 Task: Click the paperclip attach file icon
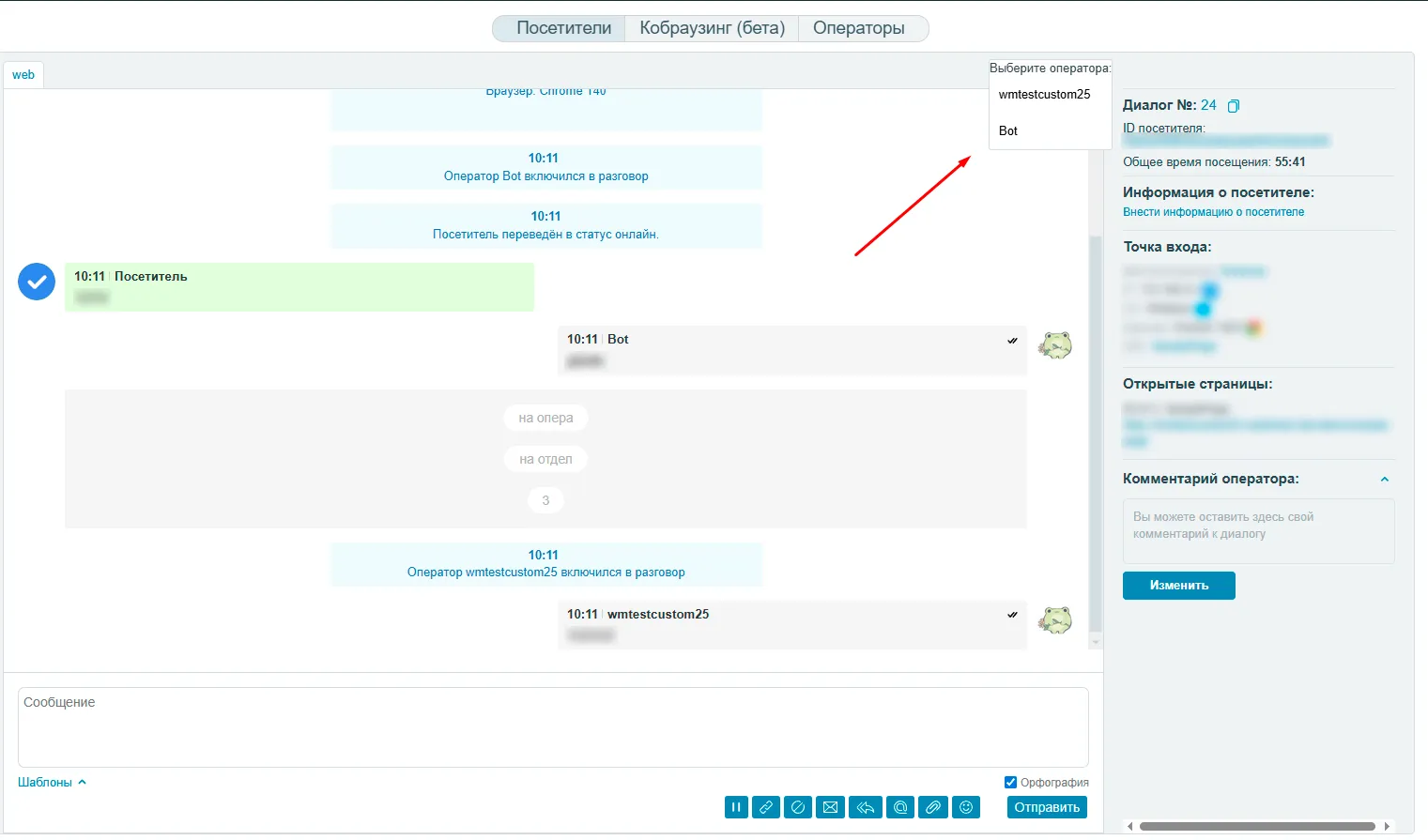[x=932, y=807]
